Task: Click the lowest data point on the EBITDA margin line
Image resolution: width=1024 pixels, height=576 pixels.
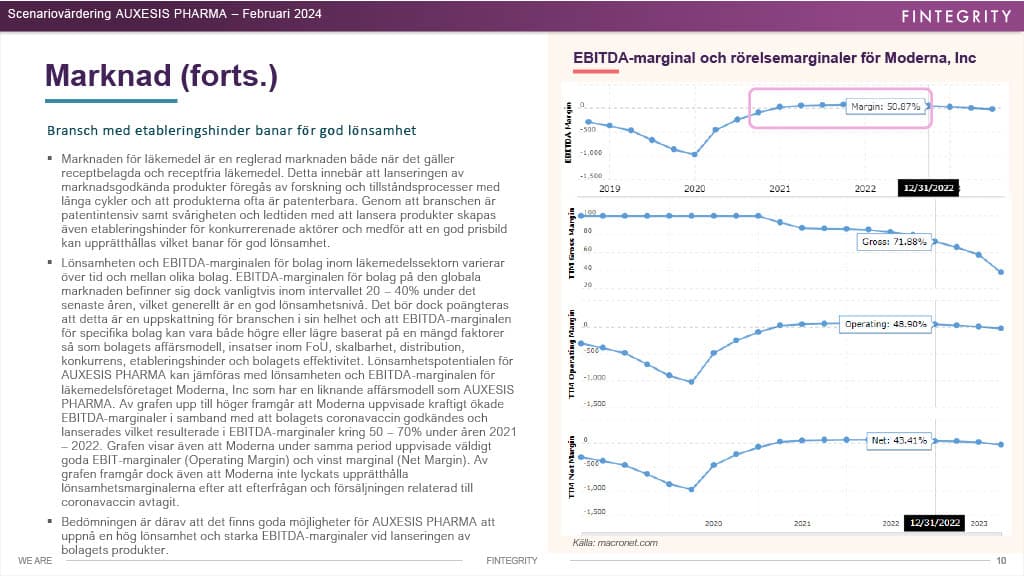Action: (x=694, y=155)
